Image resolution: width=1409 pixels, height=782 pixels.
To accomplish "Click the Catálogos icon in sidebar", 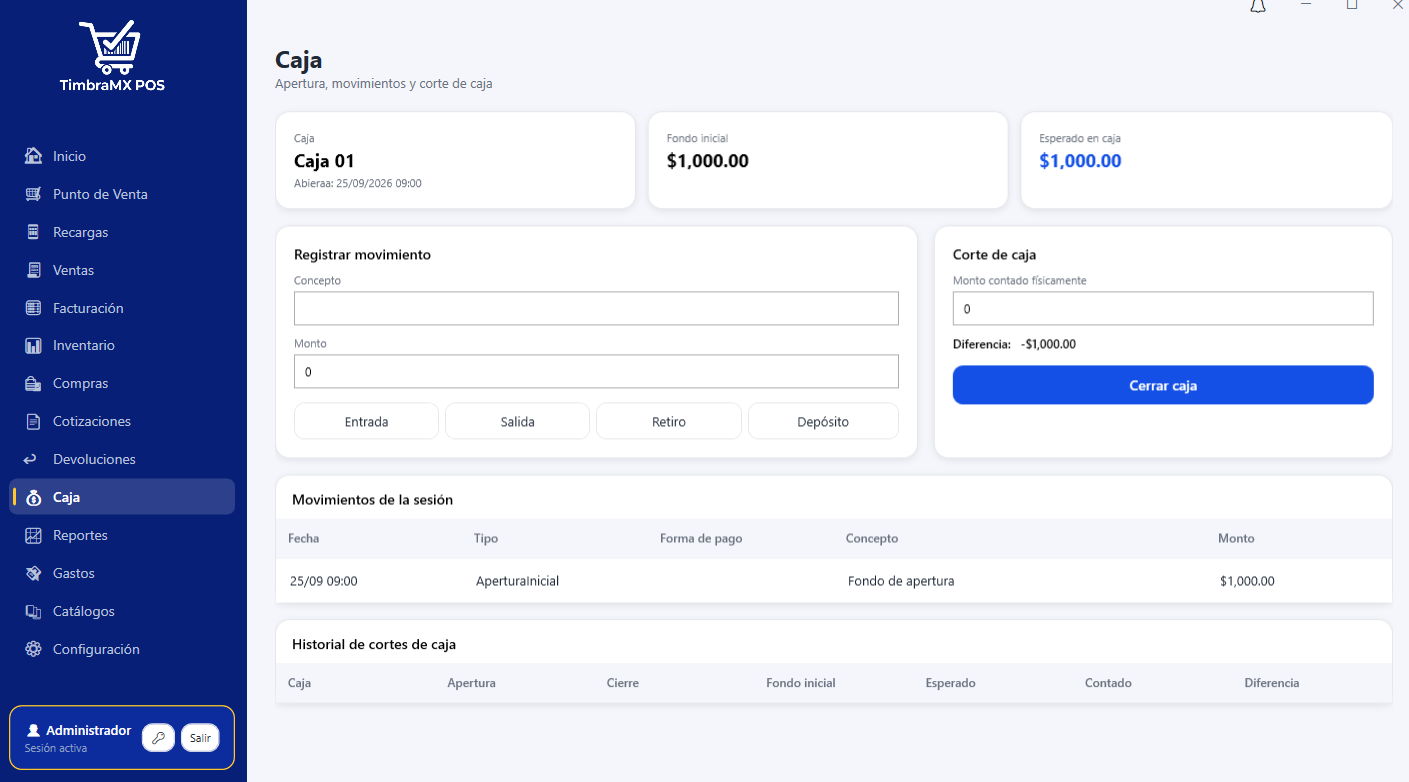I will 33,611.
